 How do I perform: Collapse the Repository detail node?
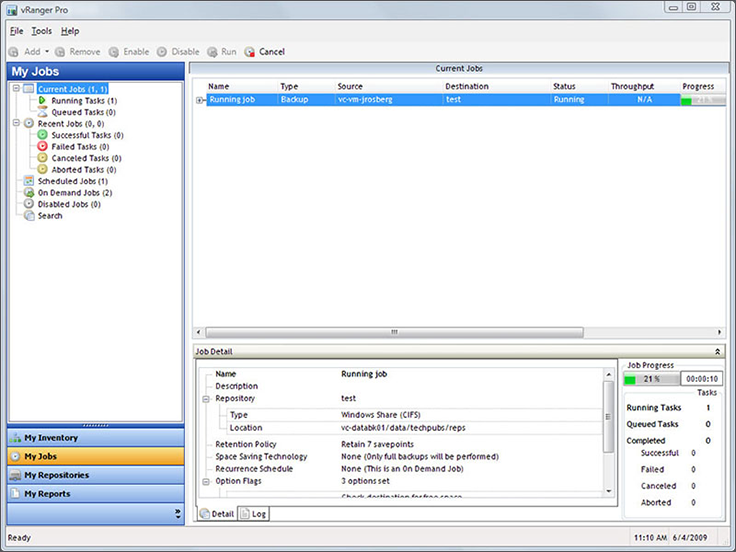206,399
